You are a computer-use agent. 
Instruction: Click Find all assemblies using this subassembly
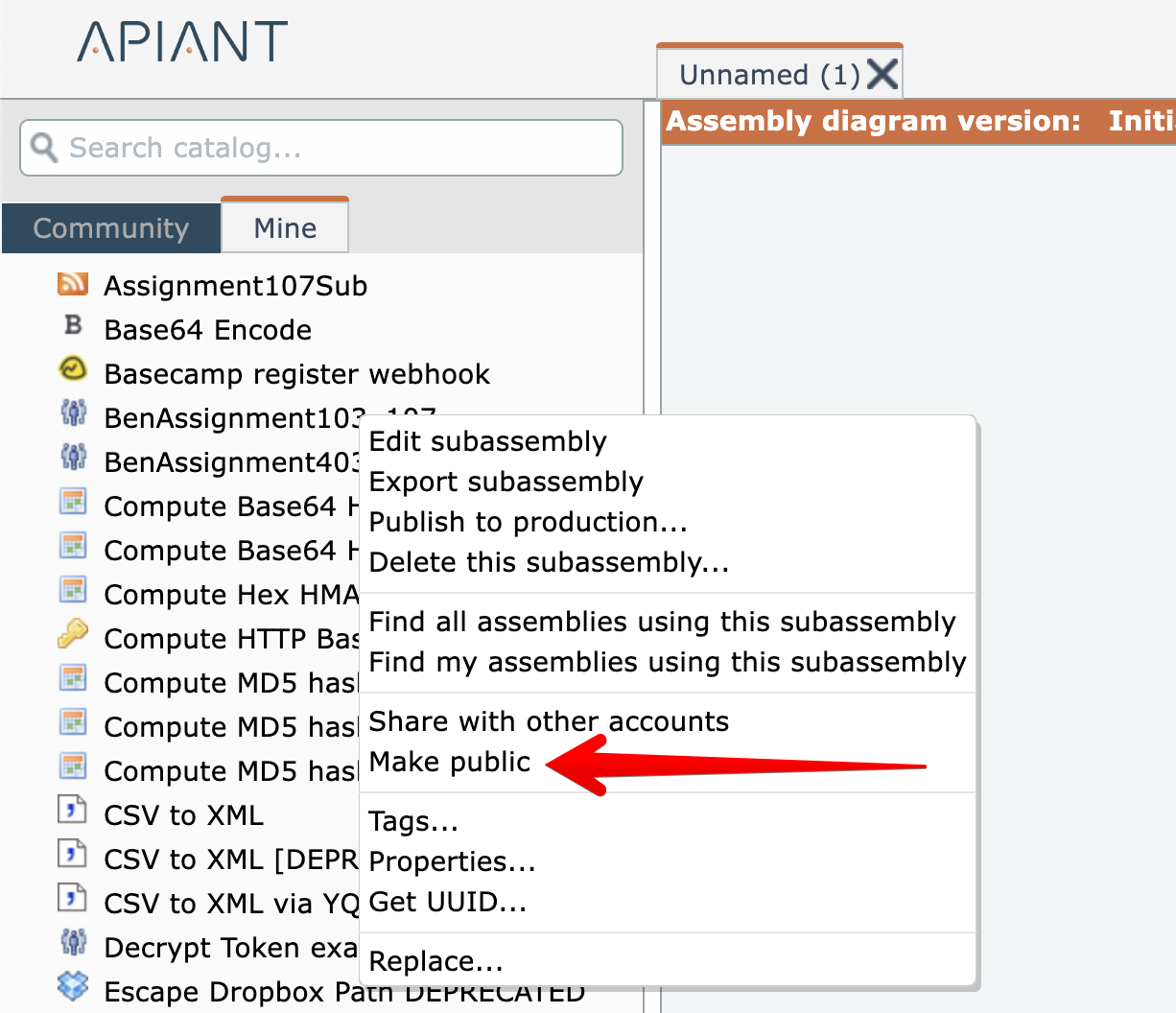pos(662,622)
